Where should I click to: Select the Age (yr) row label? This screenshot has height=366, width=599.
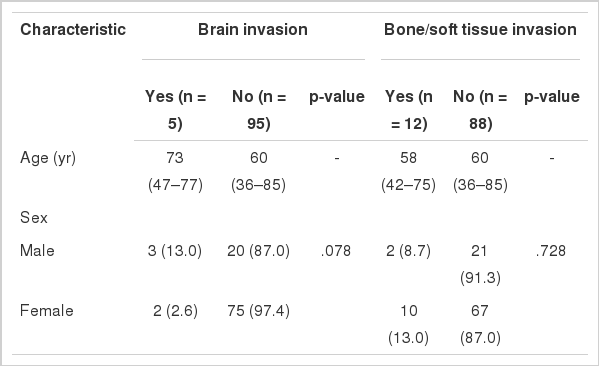tap(48, 158)
